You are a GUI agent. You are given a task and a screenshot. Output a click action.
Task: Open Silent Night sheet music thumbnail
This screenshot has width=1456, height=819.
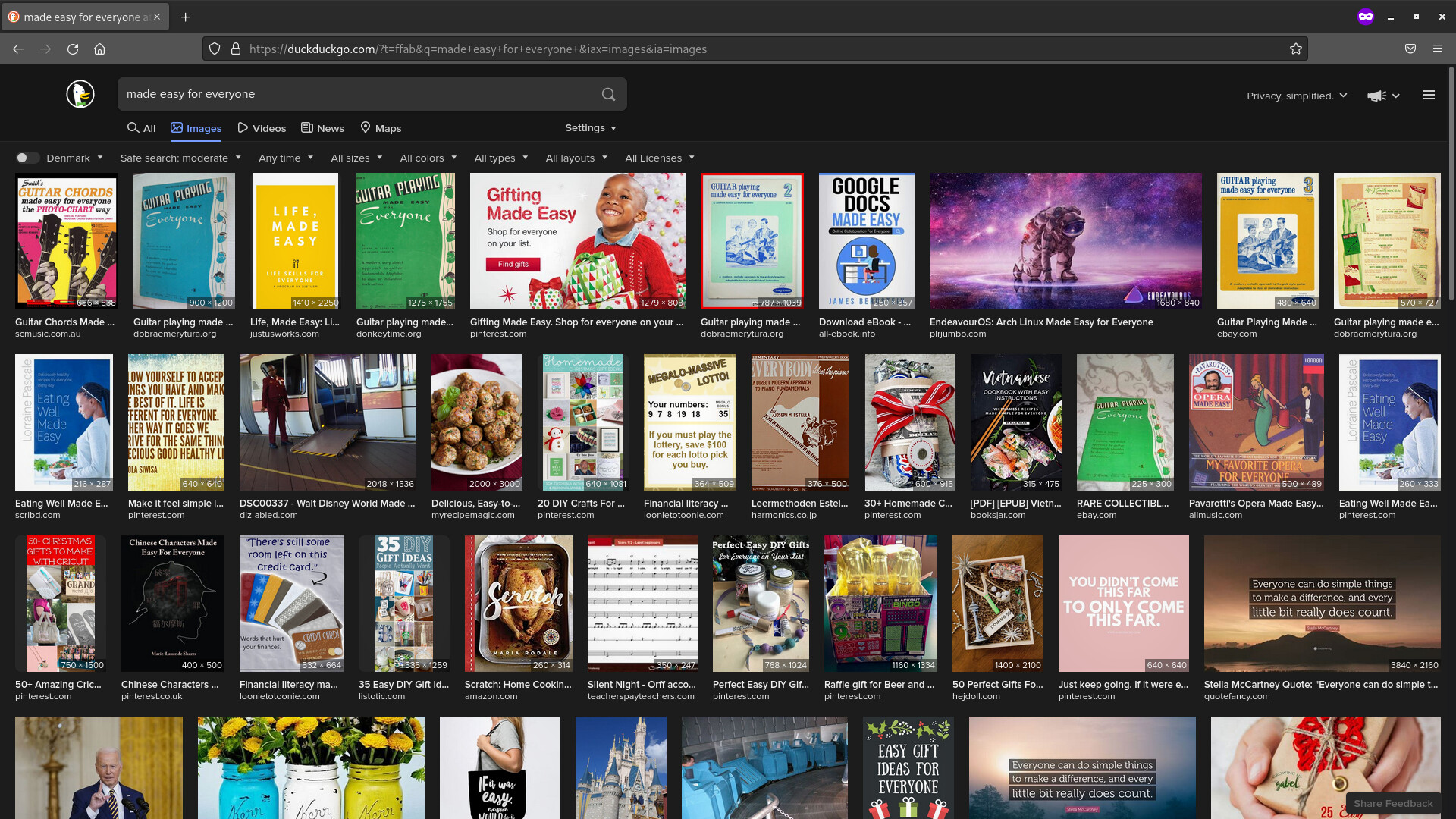(x=642, y=604)
